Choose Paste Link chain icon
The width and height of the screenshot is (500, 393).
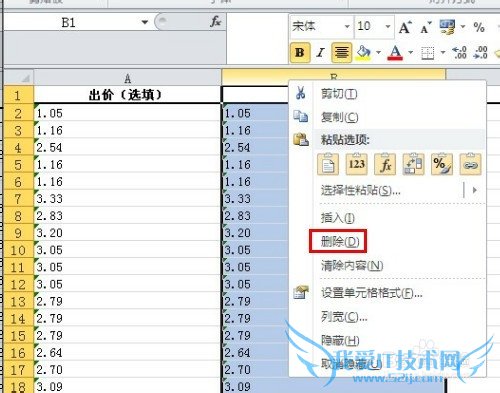470,164
